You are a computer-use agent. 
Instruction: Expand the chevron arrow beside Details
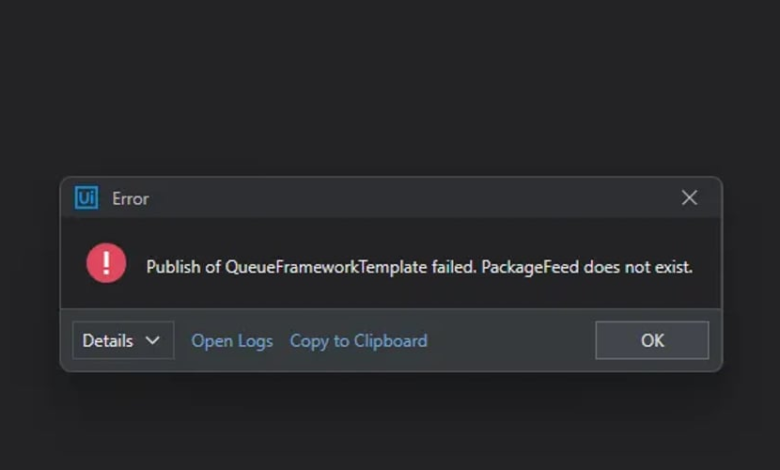(x=153, y=341)
